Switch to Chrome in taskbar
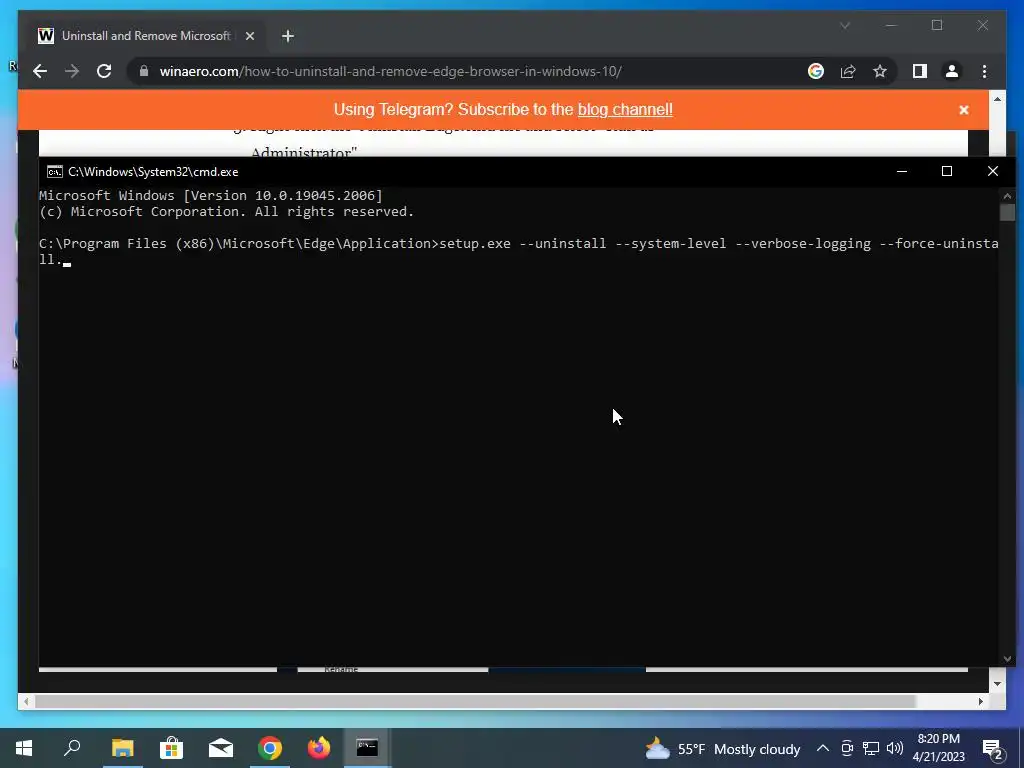 tap(270, 748)
